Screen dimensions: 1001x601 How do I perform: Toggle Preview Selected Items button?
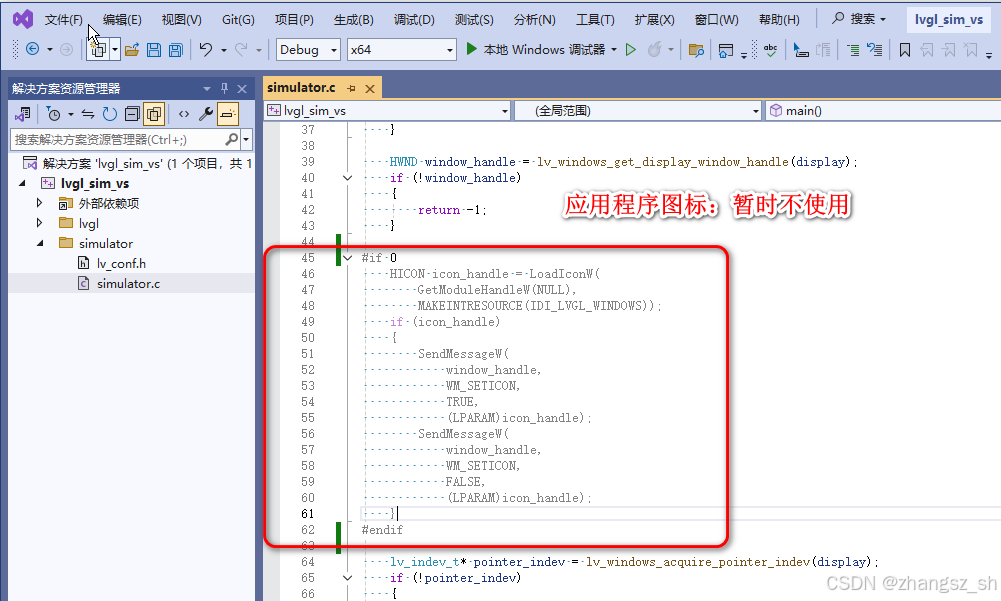tap(228, 114)
